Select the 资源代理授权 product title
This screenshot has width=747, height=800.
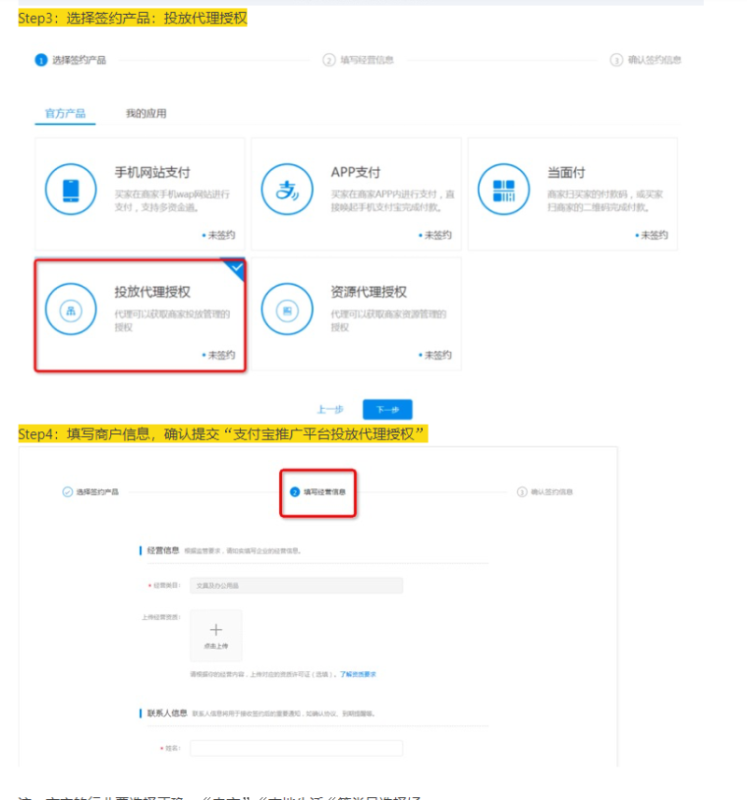click(x=368, y=292)
